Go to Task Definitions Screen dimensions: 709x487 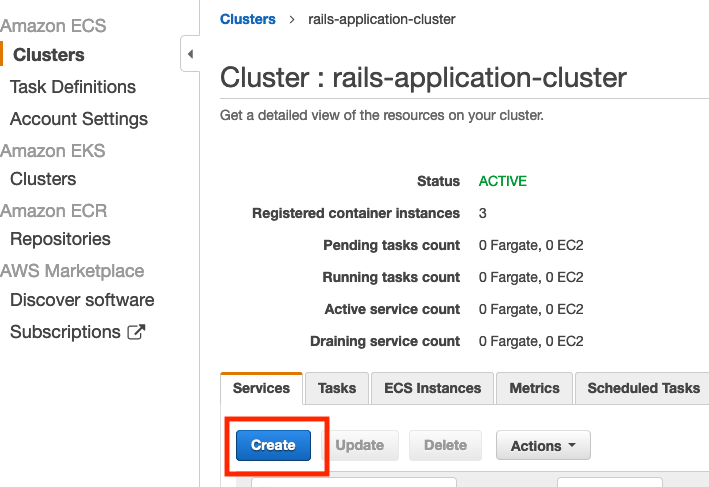point(73,87)
